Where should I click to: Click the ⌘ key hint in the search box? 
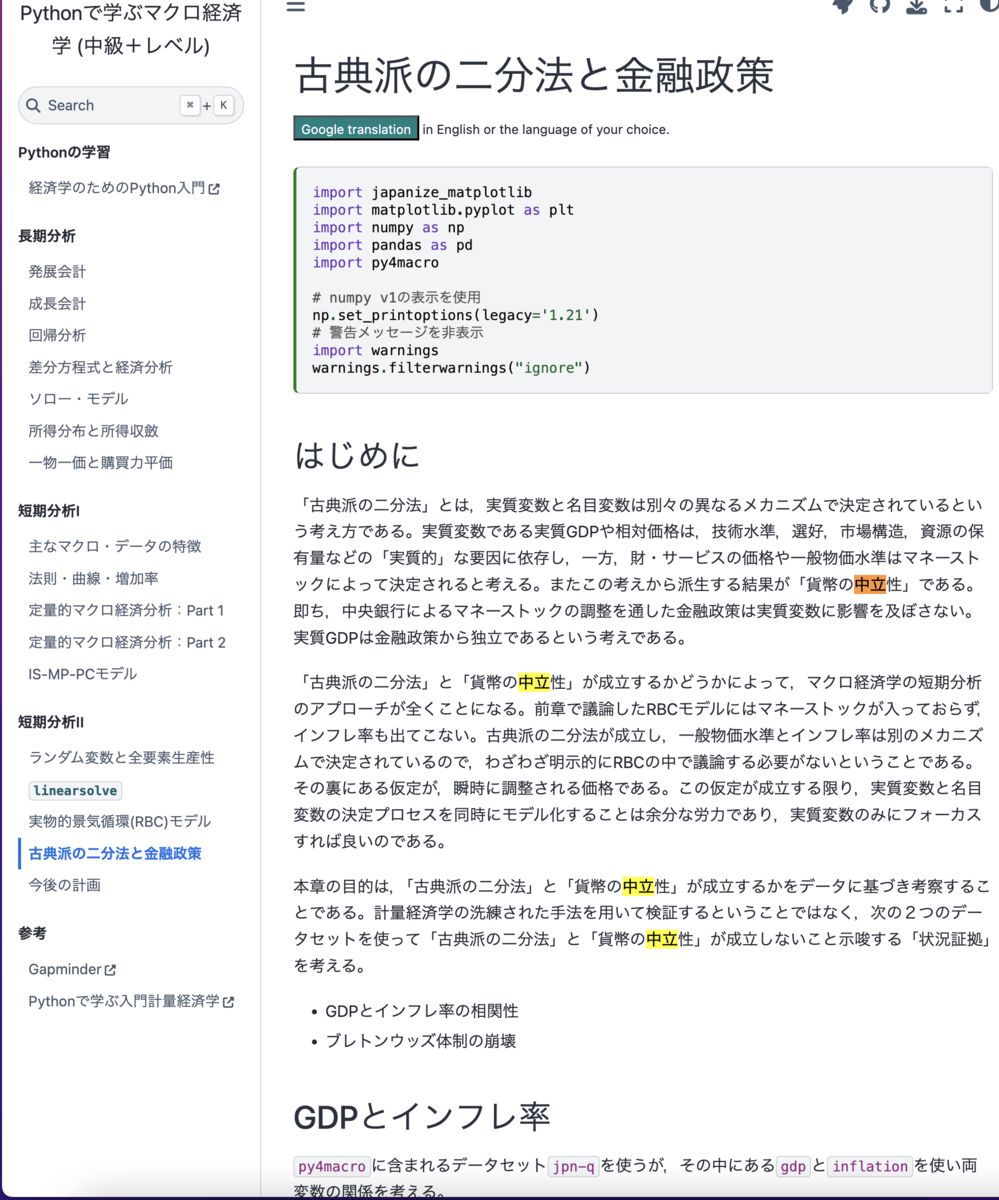point(190,105)
